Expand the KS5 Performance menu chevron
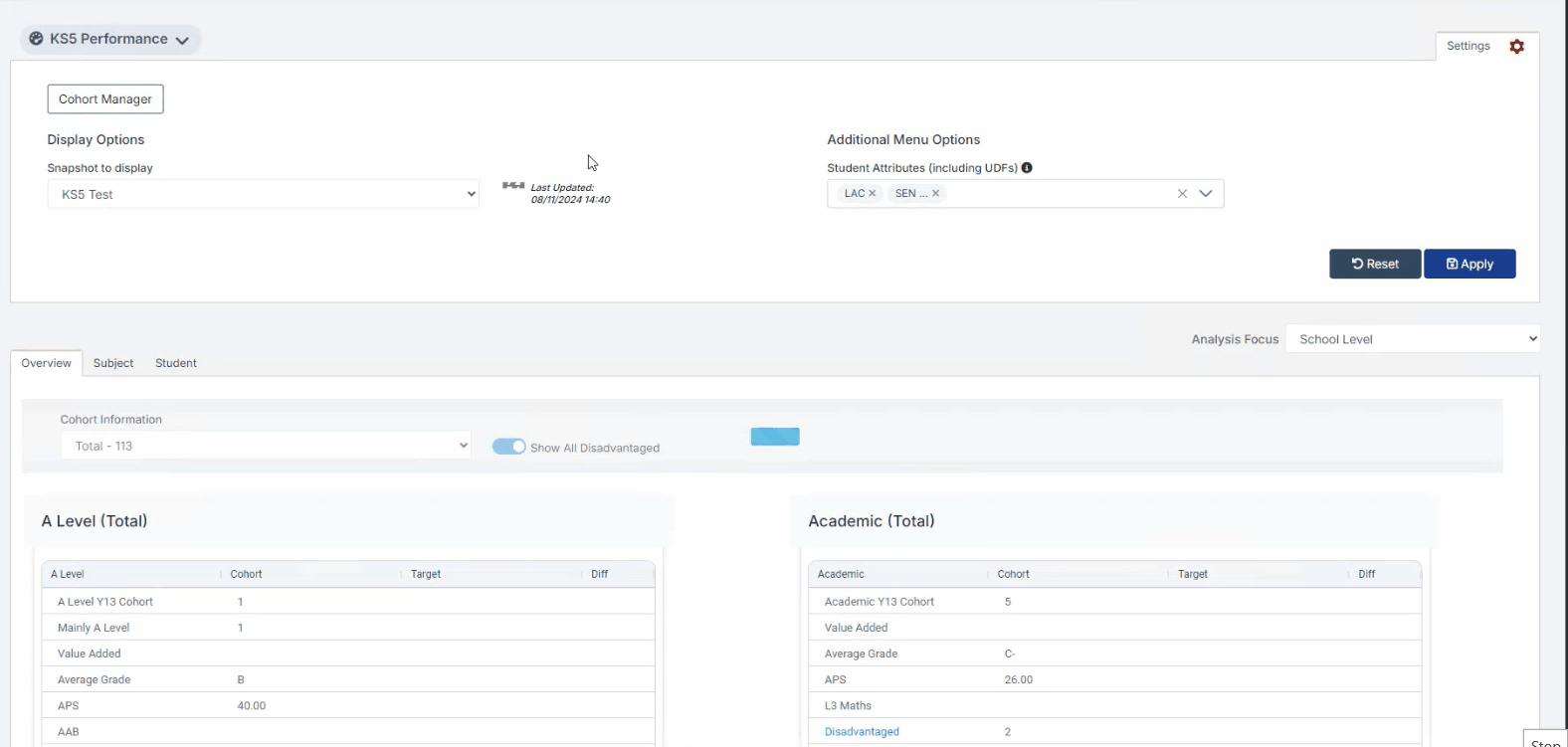Viewport: 1568px width, 747px height. [x=182, y=41]
